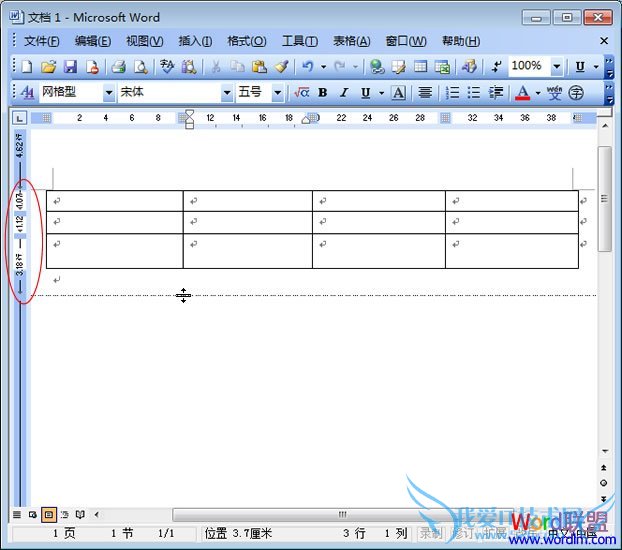Click the first table cell

coord(115,201)
